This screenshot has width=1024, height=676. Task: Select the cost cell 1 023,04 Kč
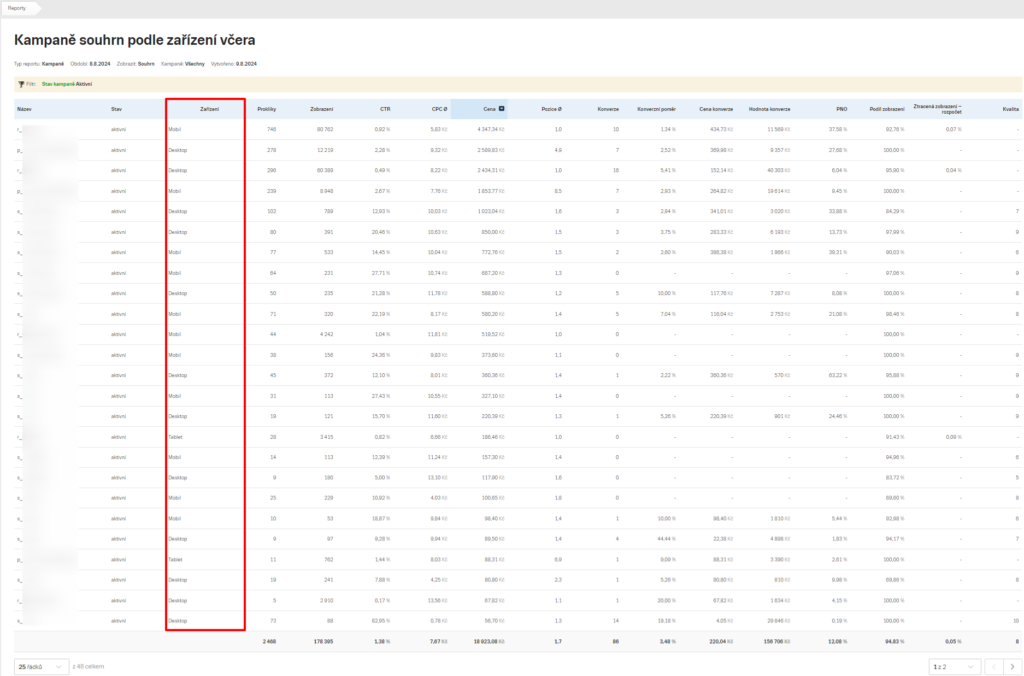(x=490, y=212)
